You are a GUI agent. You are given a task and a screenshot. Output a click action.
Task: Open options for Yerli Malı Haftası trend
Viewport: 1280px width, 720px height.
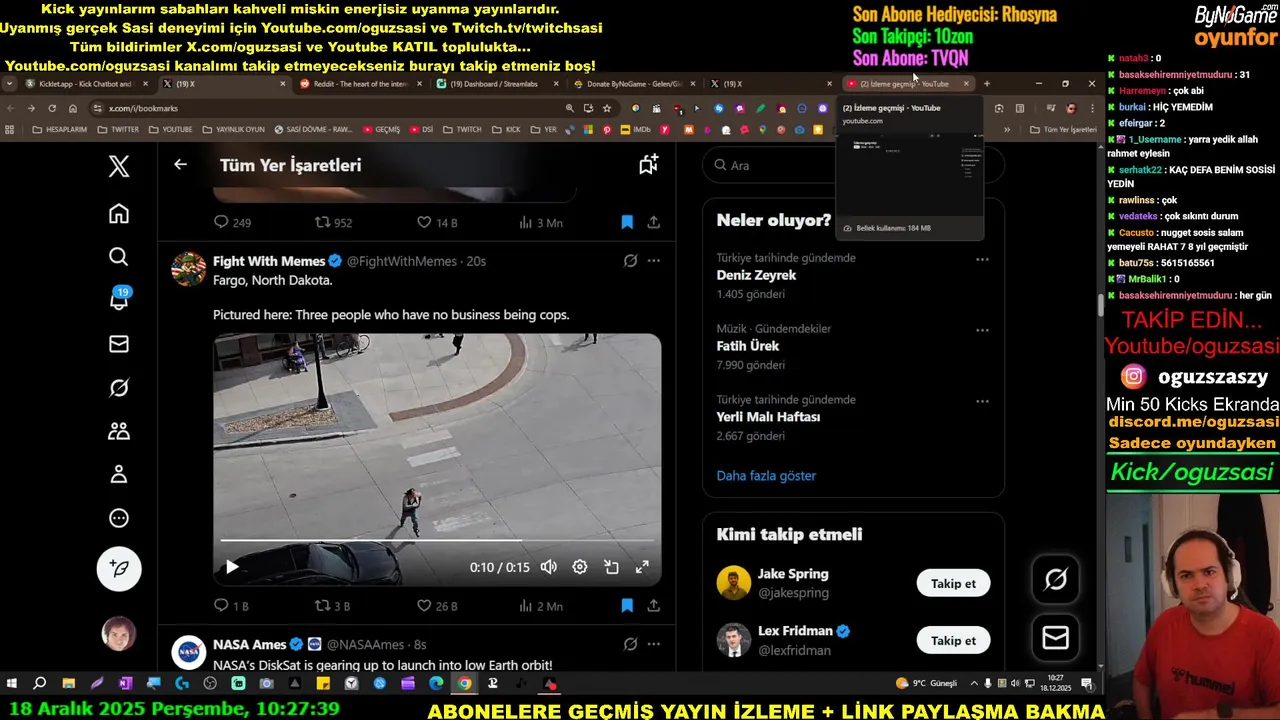pos(982,401)
